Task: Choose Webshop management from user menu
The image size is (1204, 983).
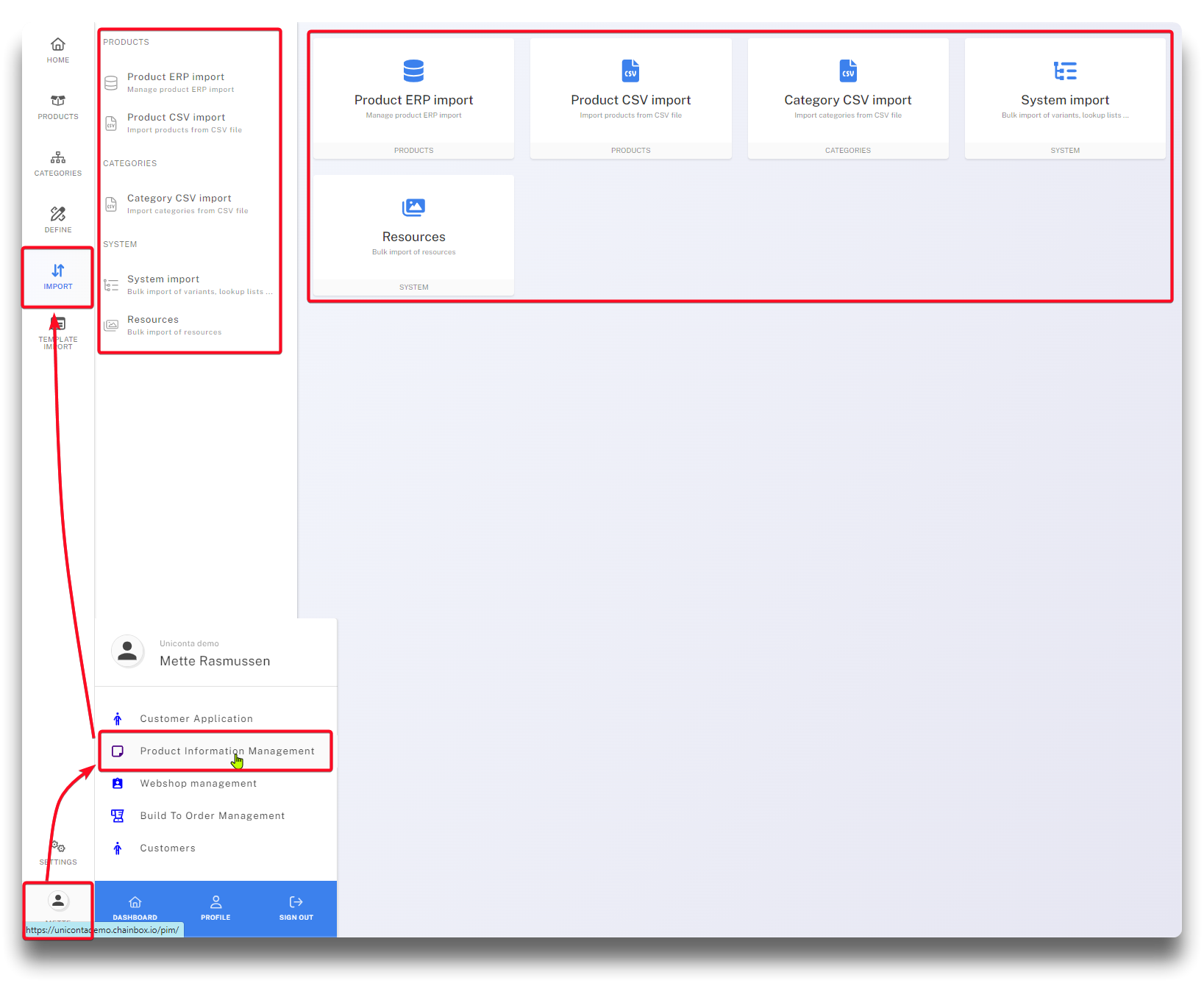Action: tap(198, 783)
